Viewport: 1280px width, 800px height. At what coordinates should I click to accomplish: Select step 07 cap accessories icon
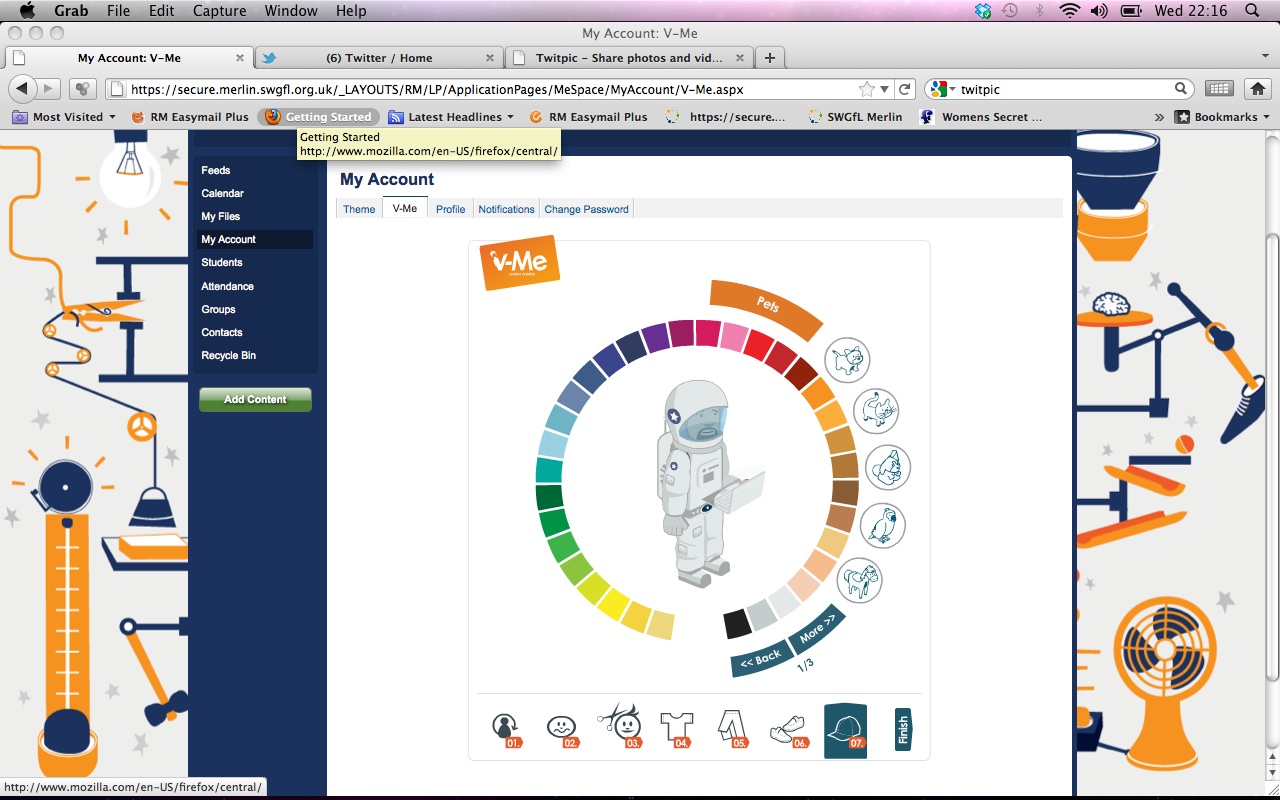[845, 731]
